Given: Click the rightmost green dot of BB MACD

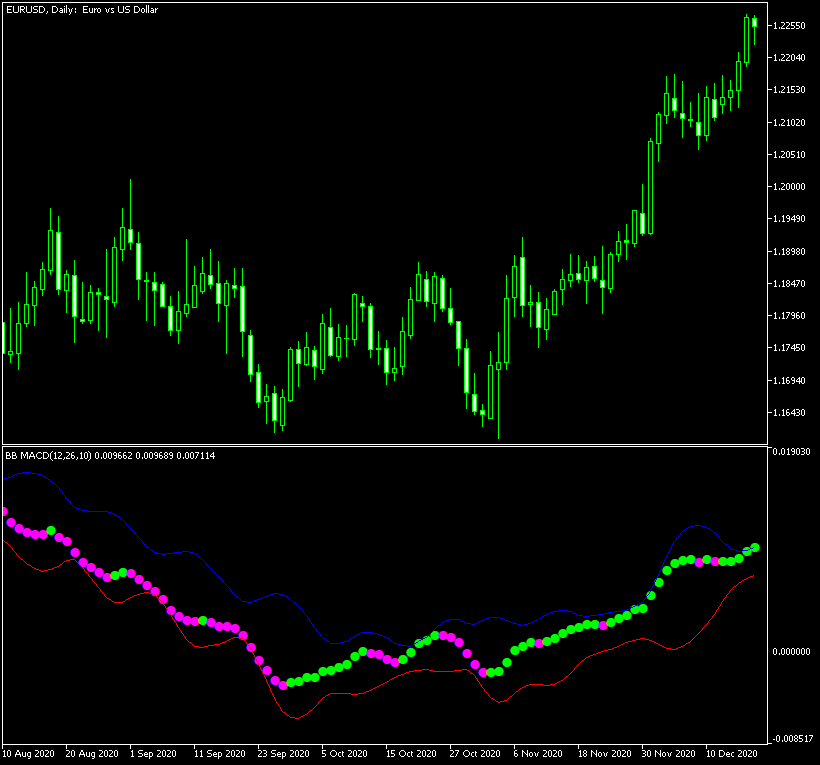Looking at the screenshot, I should (x=755, y=547).
